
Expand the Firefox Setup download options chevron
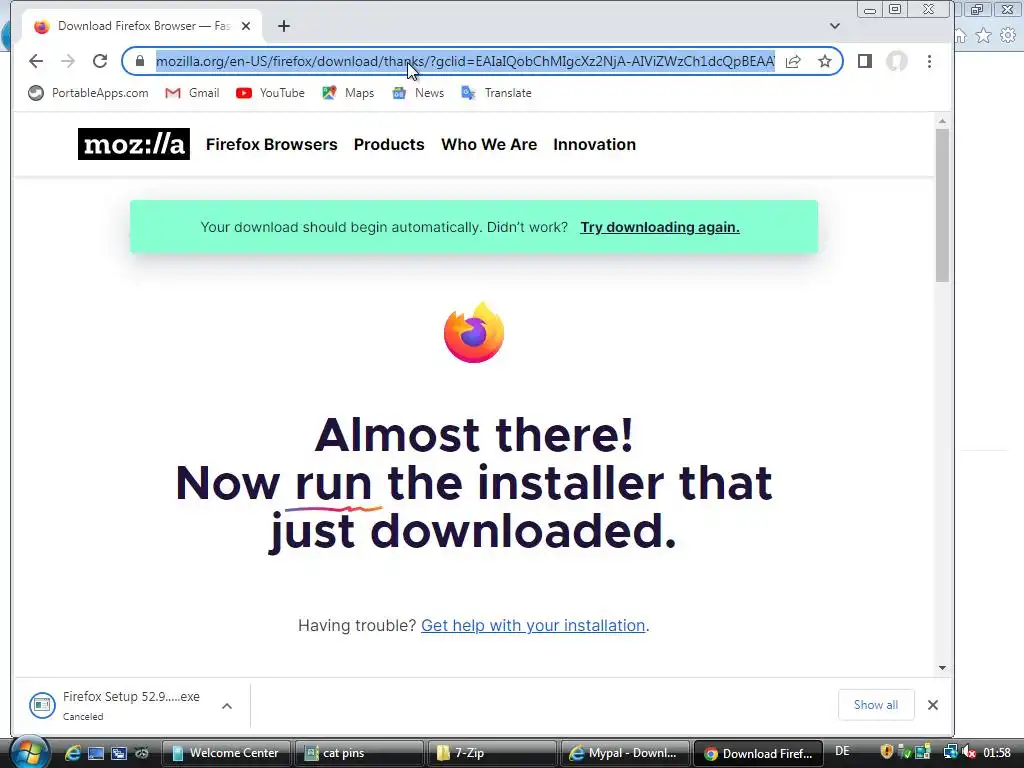[x=227, y=706]
